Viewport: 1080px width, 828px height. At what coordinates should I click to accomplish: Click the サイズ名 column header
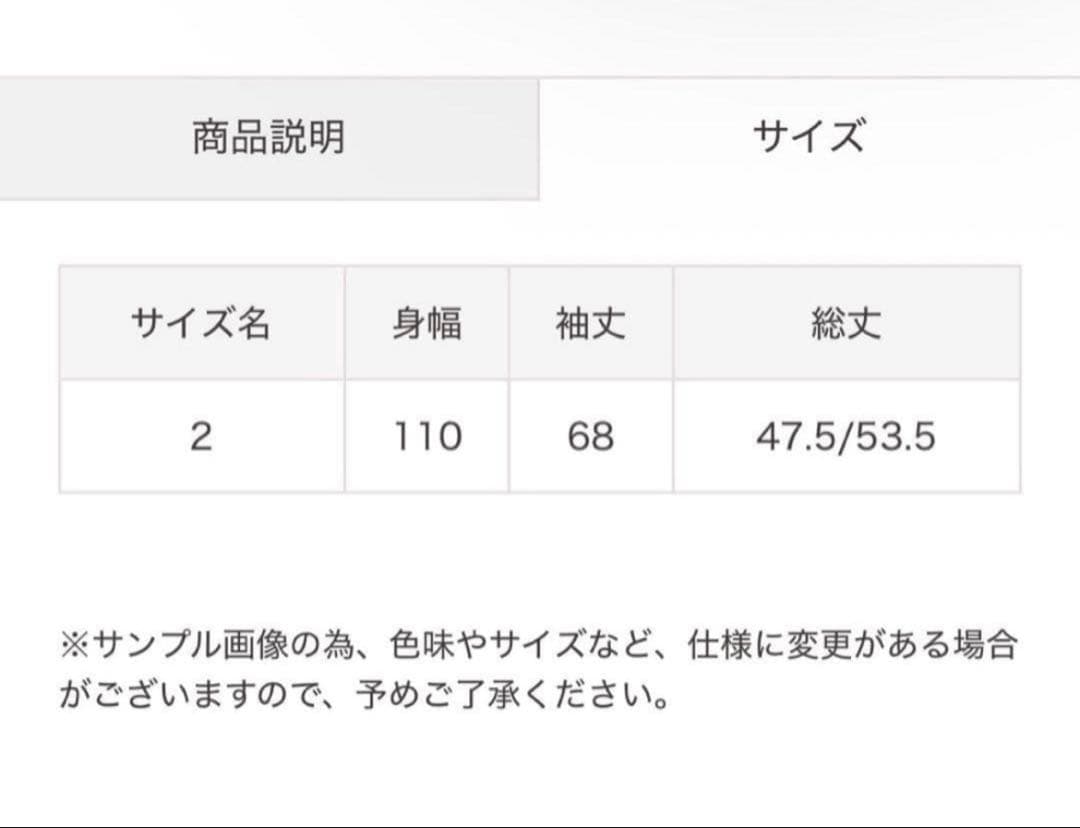(202, 323)
